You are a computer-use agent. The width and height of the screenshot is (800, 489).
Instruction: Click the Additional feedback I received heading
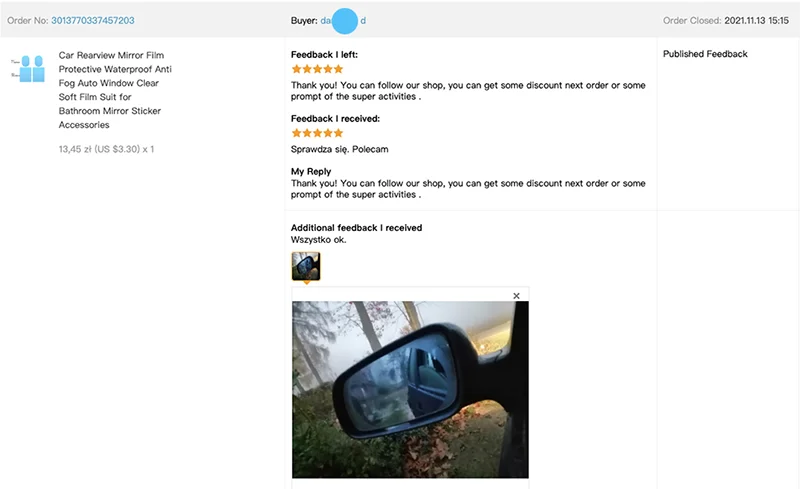pyautogui.click(x=356, y=228)
